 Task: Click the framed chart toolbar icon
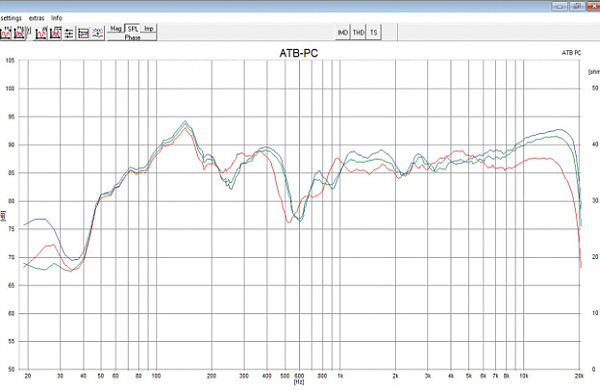pyautogui.click(x=83, y=34)
